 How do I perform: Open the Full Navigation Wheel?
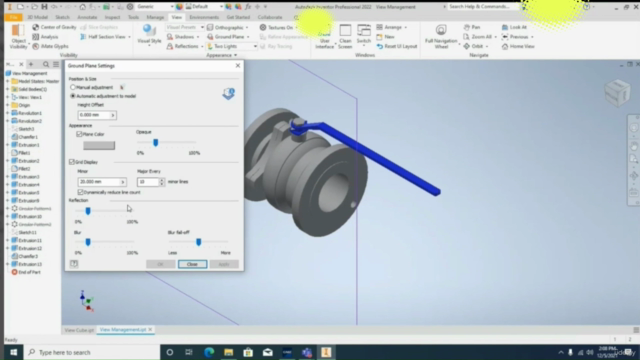(441, 36)
